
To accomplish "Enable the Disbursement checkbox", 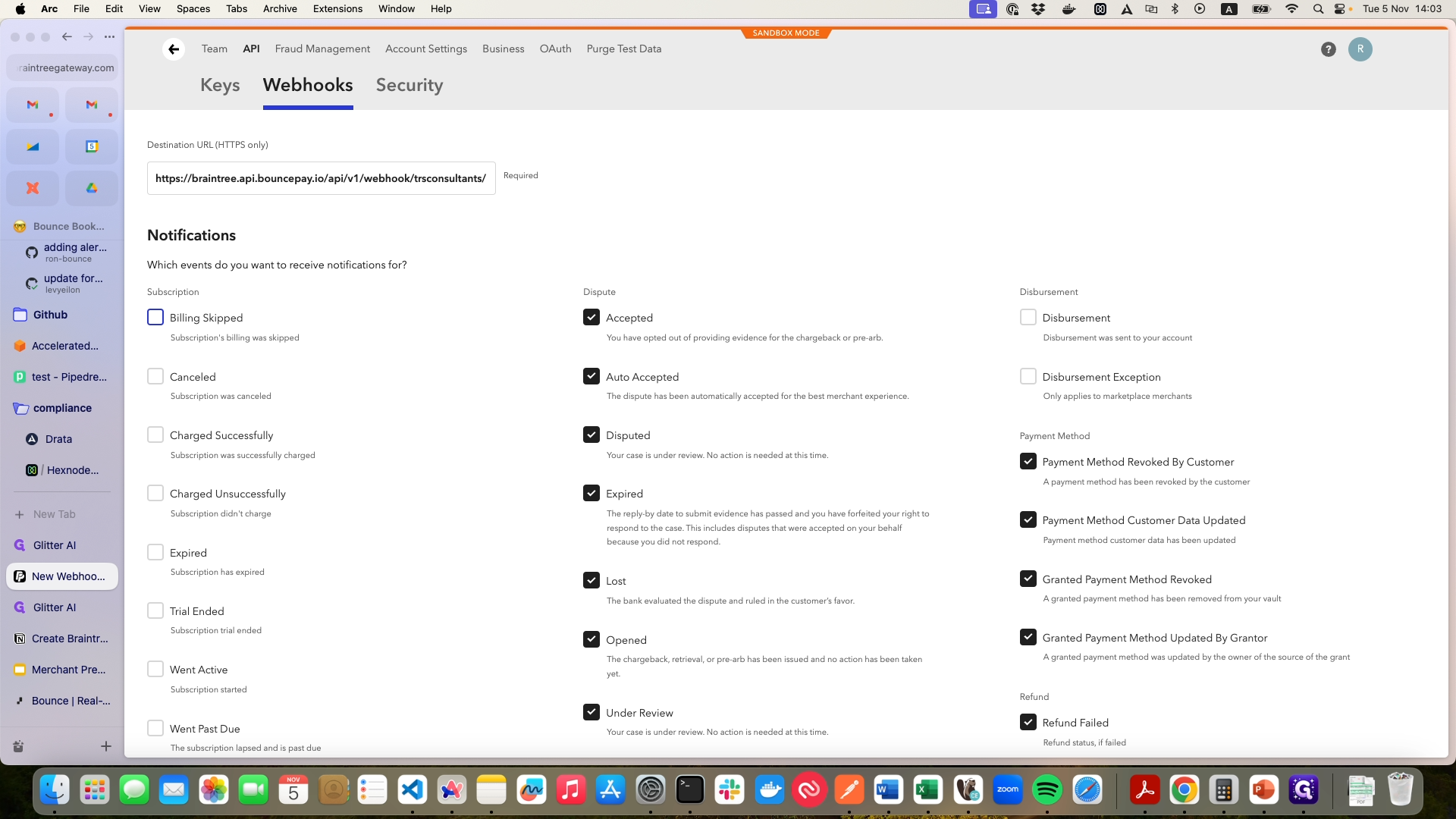I will coord(1028,317).
